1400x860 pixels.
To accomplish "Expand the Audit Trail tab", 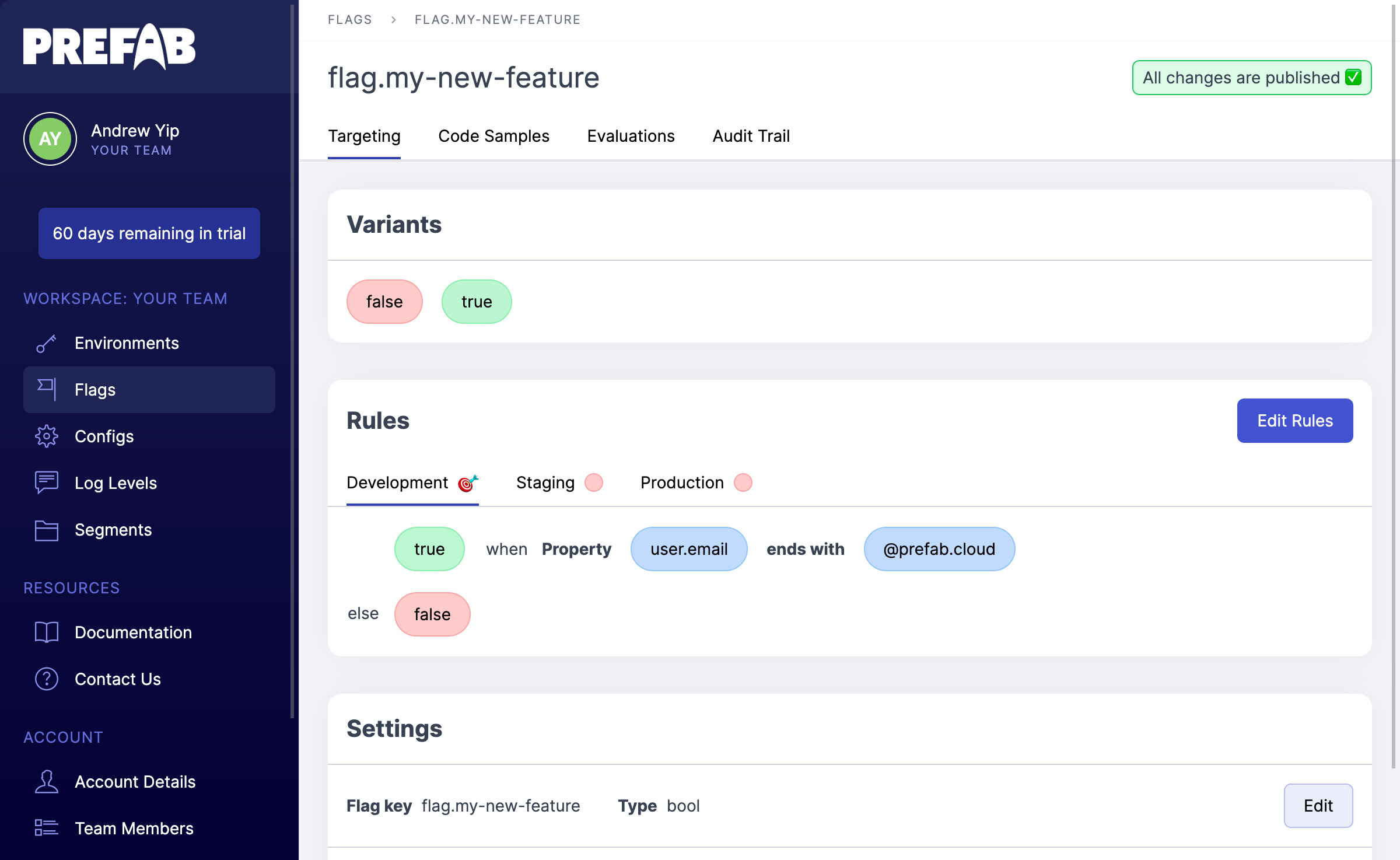I will point(751,136).
